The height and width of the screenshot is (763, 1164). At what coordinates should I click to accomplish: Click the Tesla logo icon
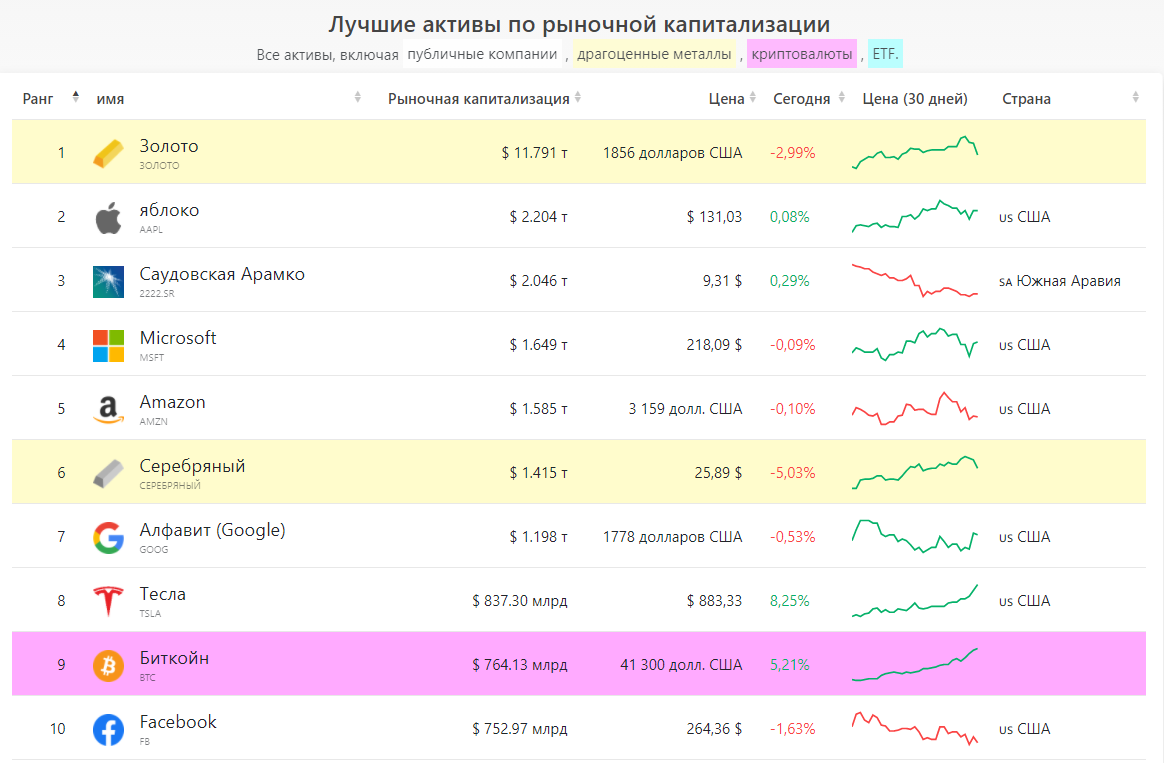(x=108, y=601)
